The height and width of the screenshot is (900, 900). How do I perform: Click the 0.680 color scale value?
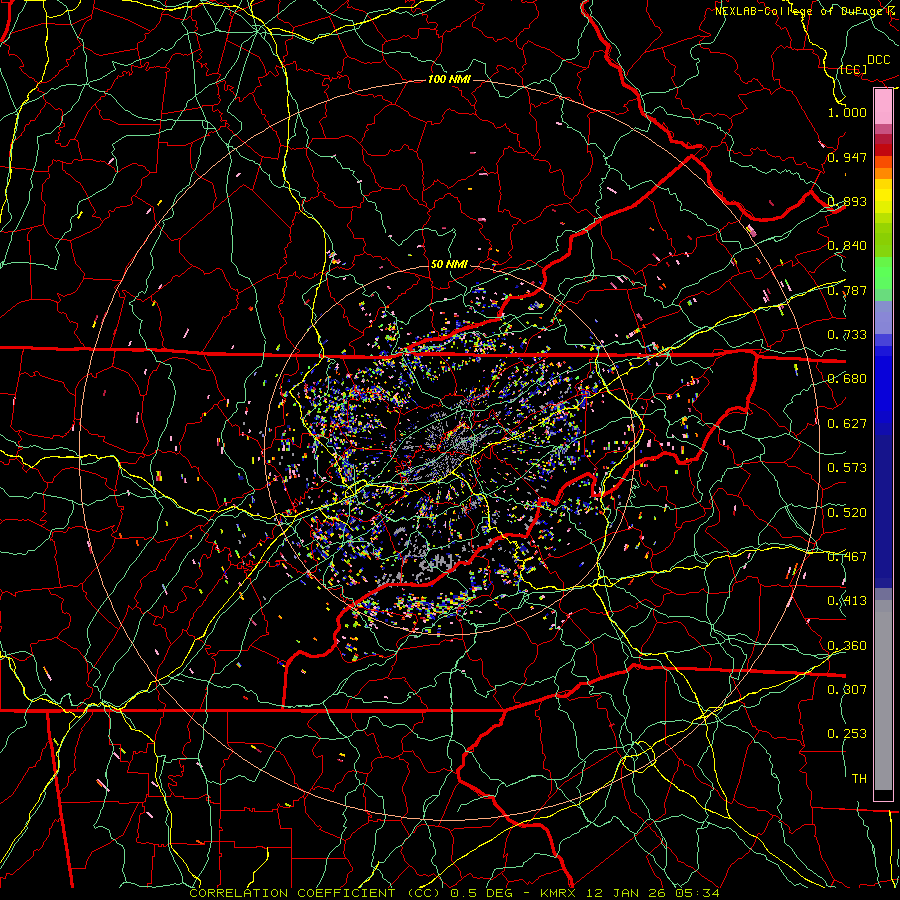coord(847,379)
